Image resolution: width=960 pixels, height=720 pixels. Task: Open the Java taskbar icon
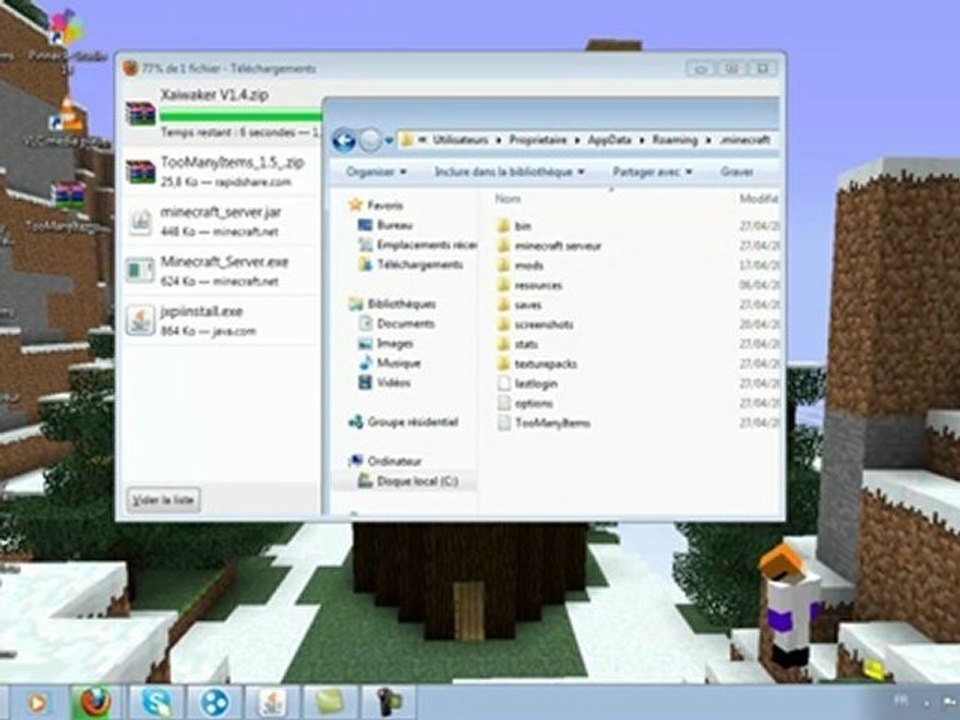point(271,702)
